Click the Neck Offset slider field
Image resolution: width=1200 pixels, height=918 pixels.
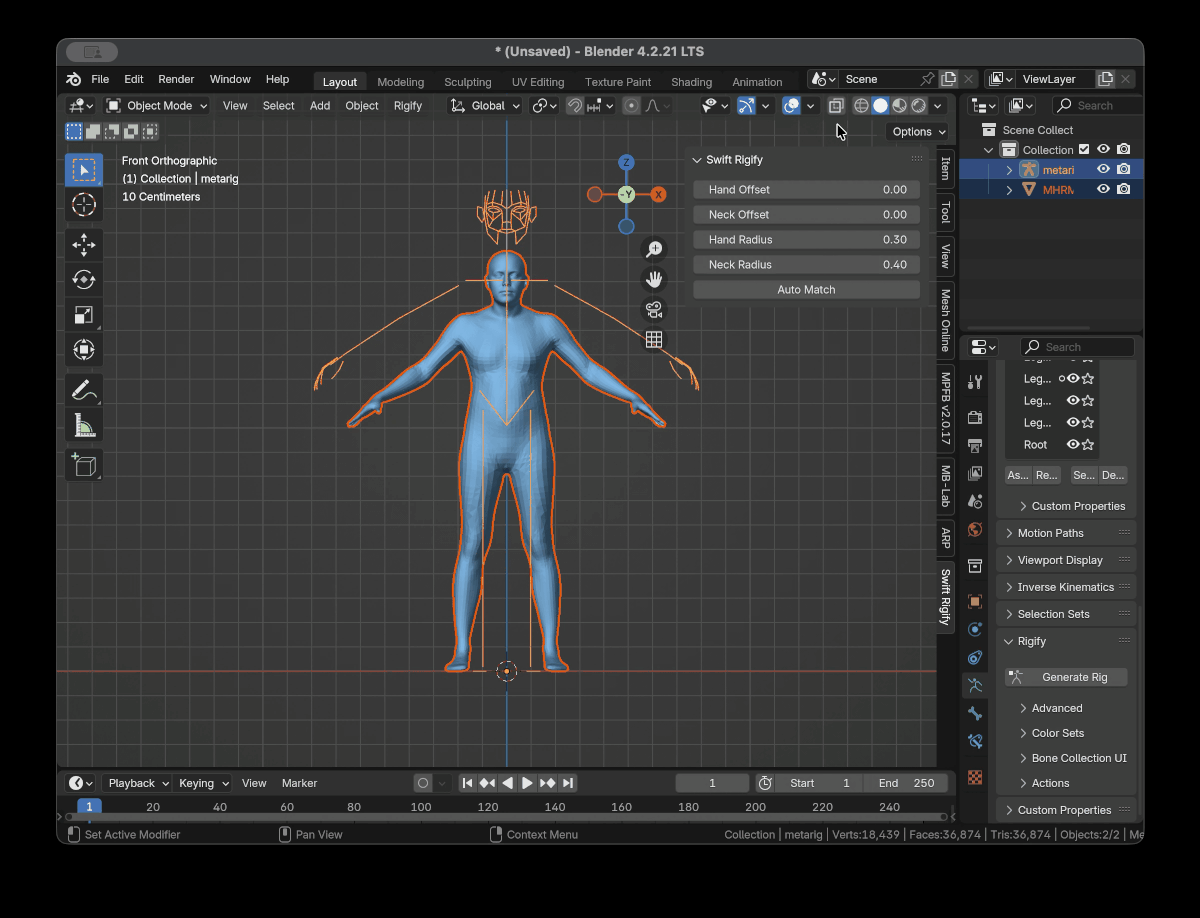[x=806, y=215]
